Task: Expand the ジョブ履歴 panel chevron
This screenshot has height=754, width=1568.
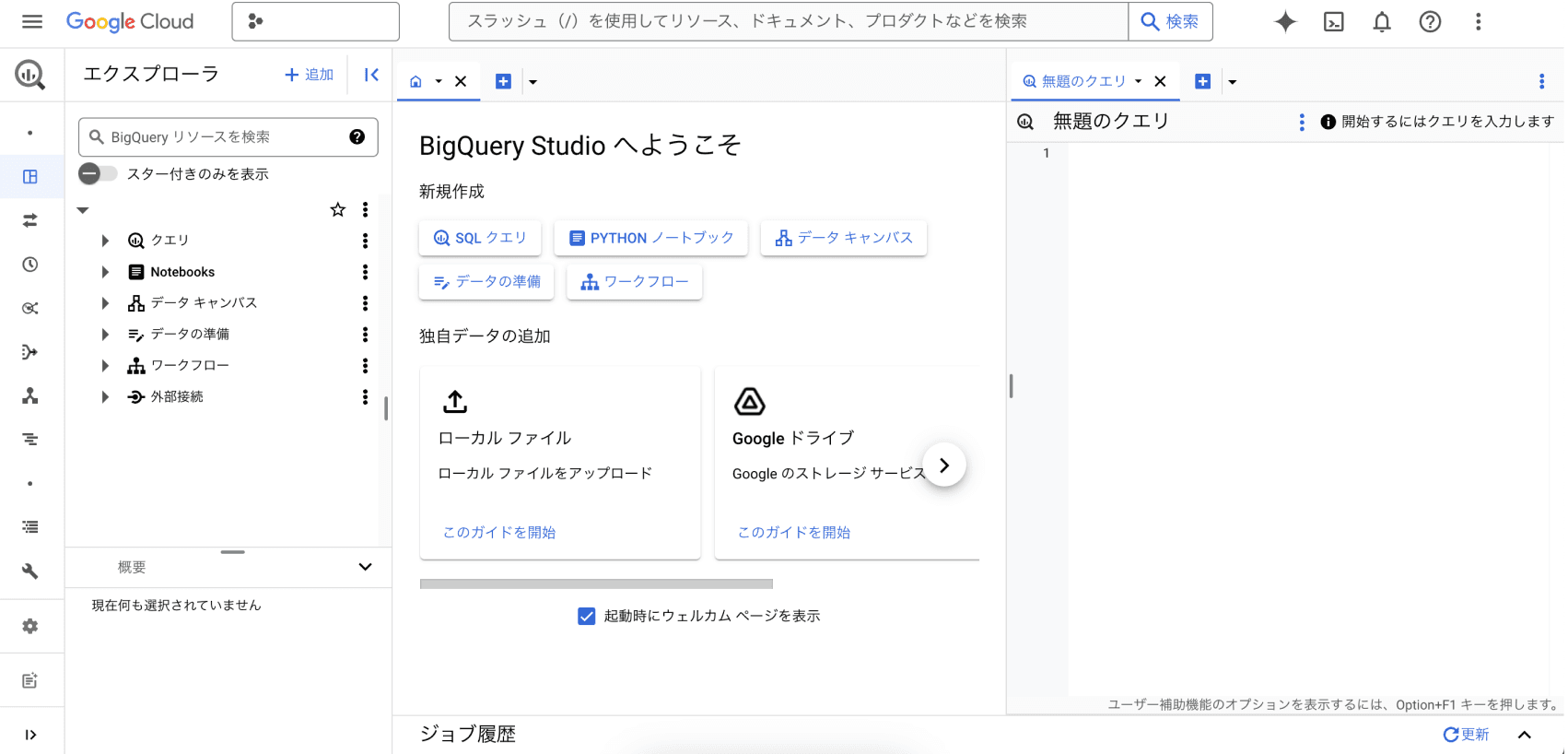Action: tap(1525, 735)
